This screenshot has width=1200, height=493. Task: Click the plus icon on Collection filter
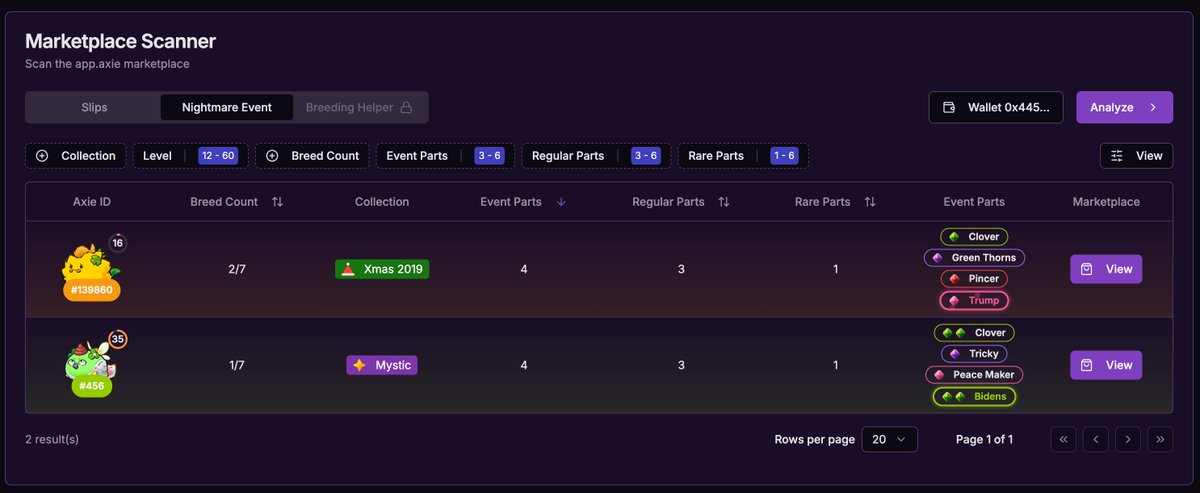tap(42, 156)
